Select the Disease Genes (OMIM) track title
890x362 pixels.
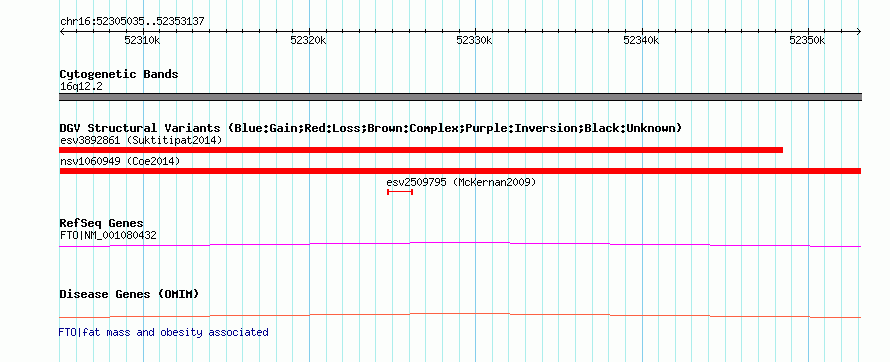(x=129, y=294)
